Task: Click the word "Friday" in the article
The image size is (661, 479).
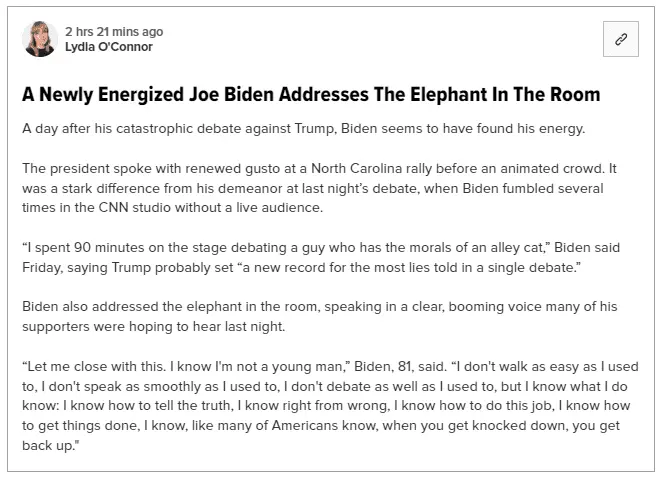Action: (42, 266)
